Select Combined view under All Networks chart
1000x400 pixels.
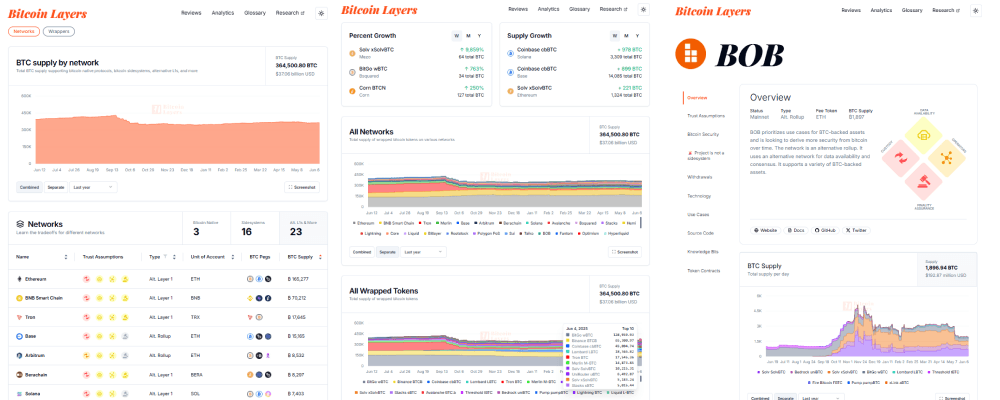point(362,252)
